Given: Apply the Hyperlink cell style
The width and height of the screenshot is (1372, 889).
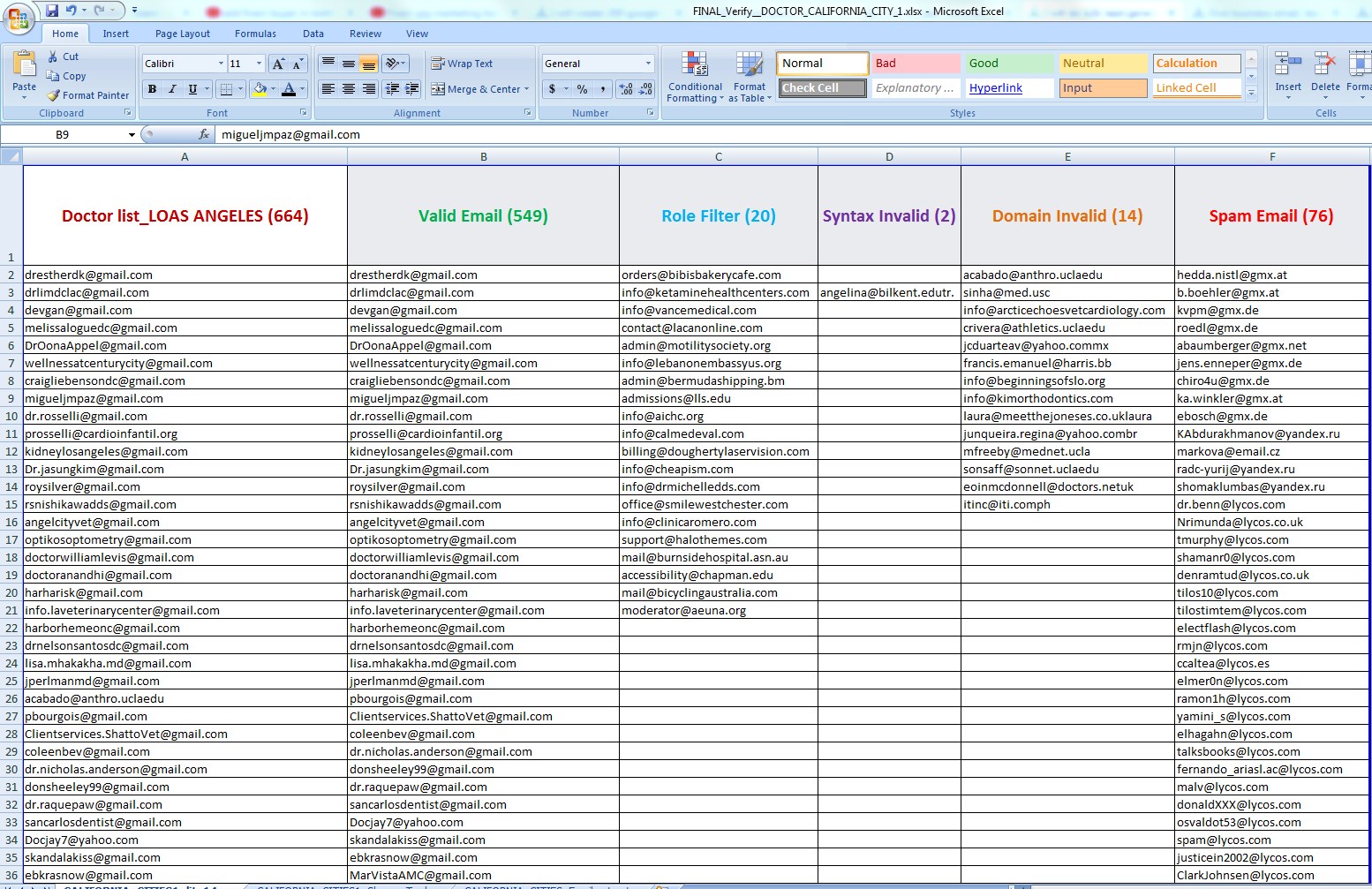Looking at the screenshot, I should 996,87.
